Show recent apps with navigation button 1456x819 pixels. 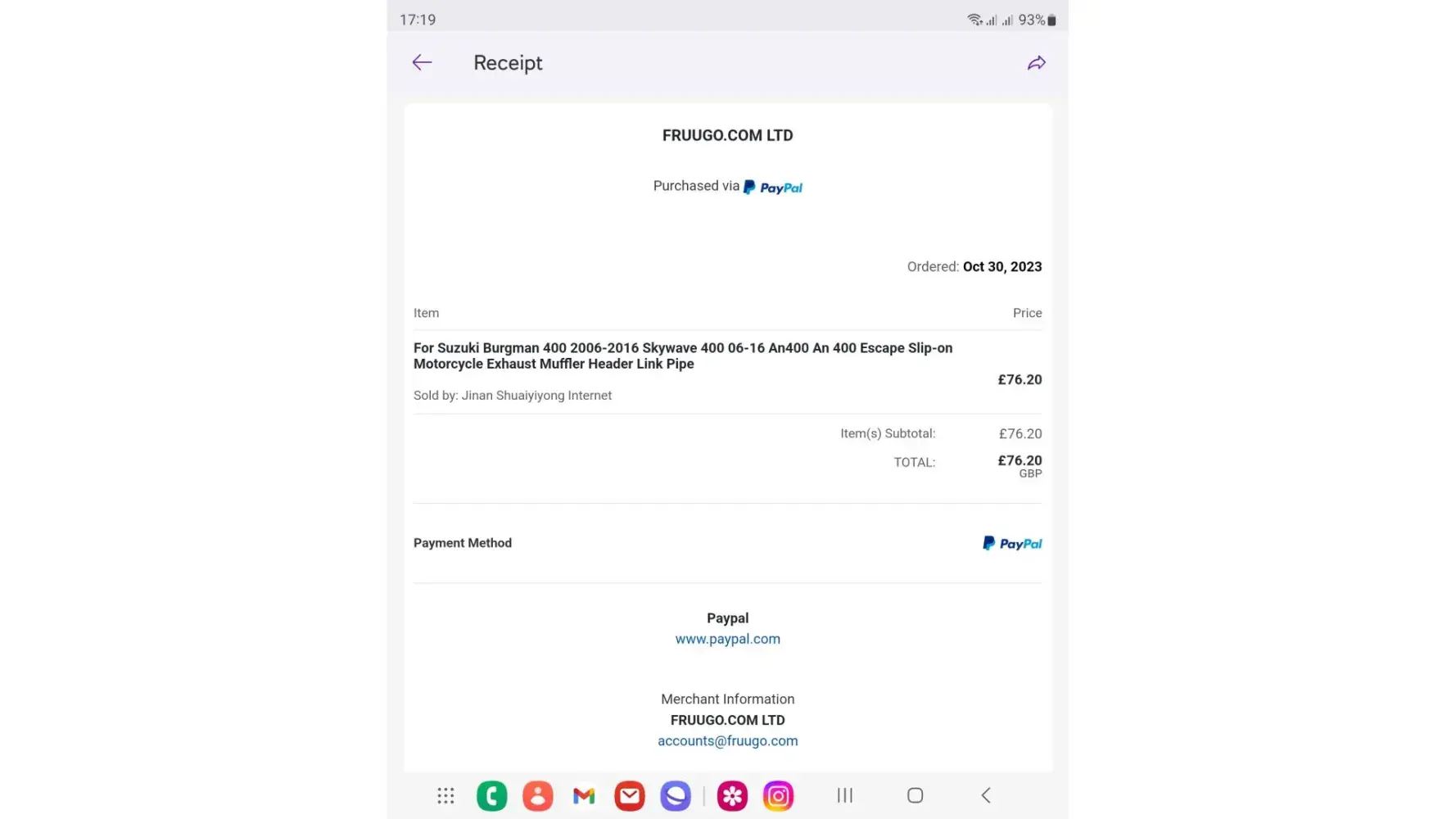(844, 795)
